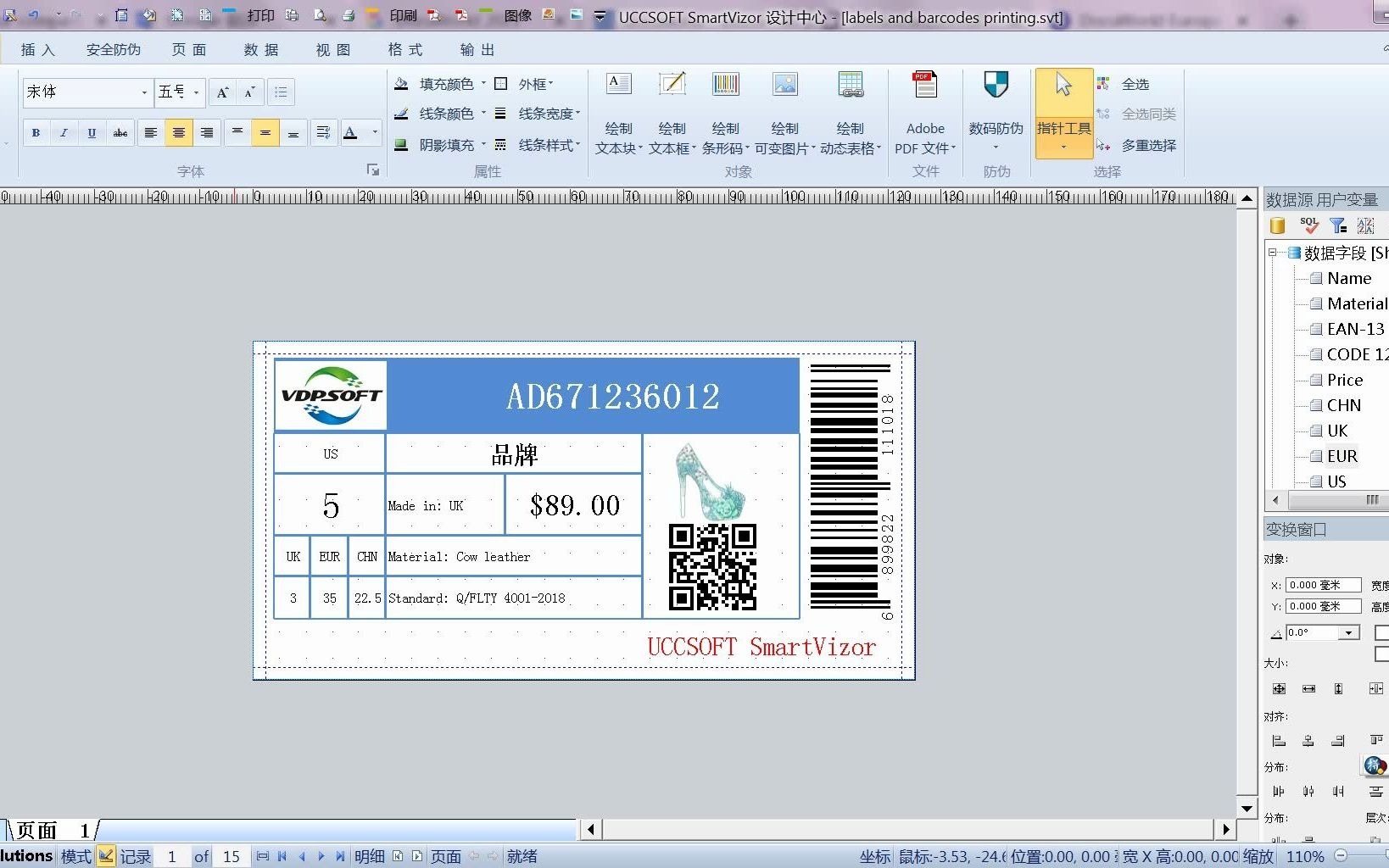1389x868 pixels.
Task: Toggle Underline formatting
Action: pos(92,132)
